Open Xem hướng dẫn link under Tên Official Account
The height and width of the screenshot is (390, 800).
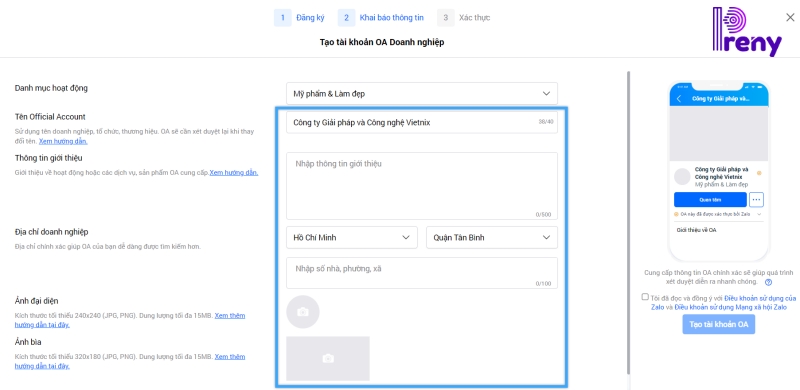click(x=63, y=141)
